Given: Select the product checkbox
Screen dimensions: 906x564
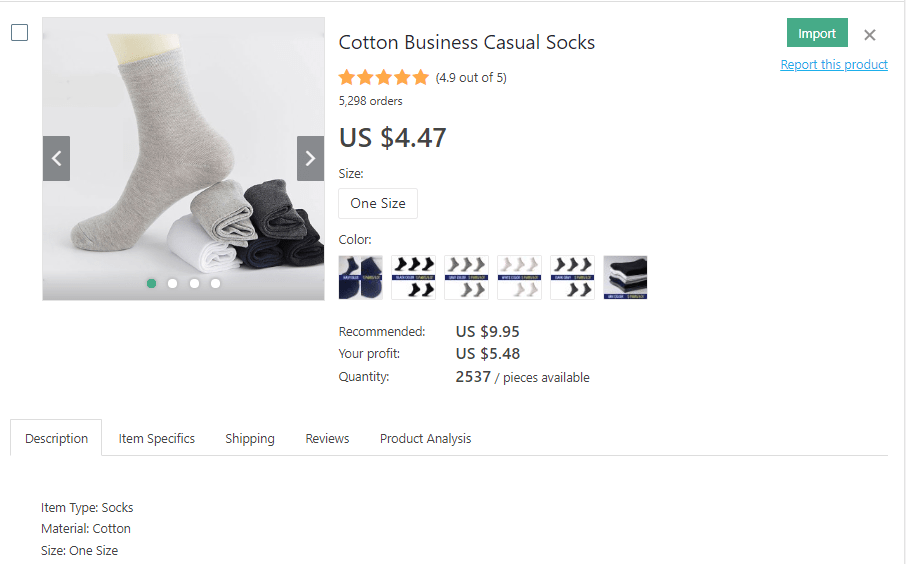Looking at the screenshot, I should 20,33.
